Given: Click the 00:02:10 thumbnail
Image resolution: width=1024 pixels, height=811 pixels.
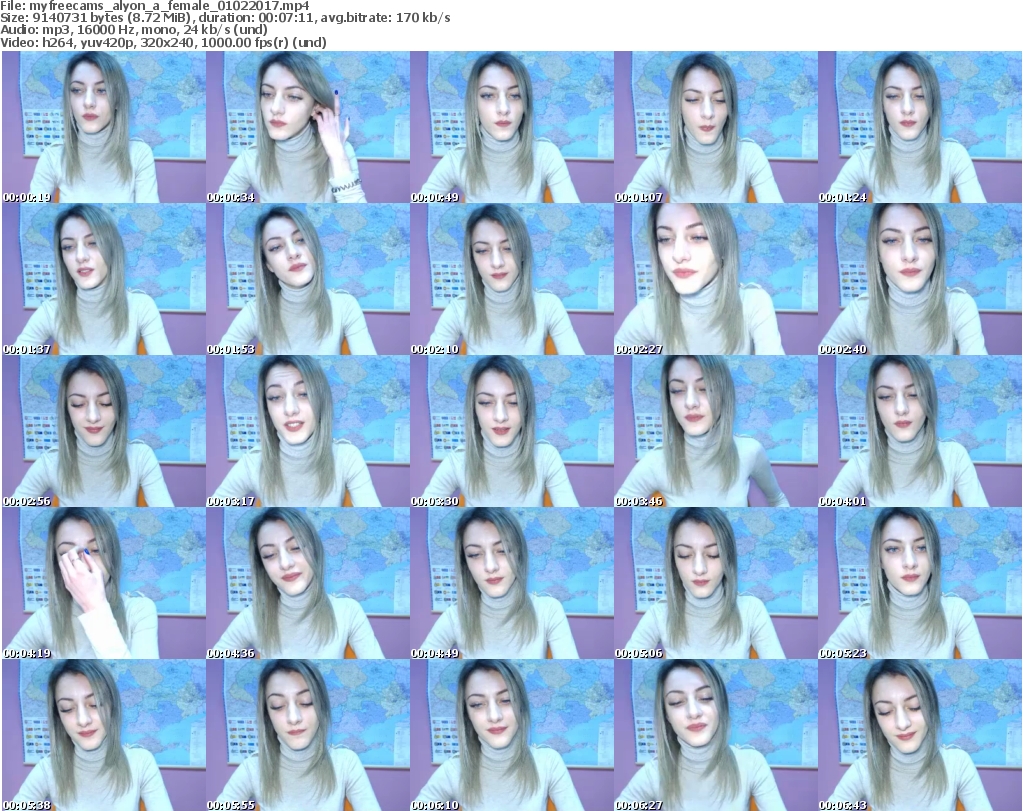Looking at the screenshot, I should (512, 279).
